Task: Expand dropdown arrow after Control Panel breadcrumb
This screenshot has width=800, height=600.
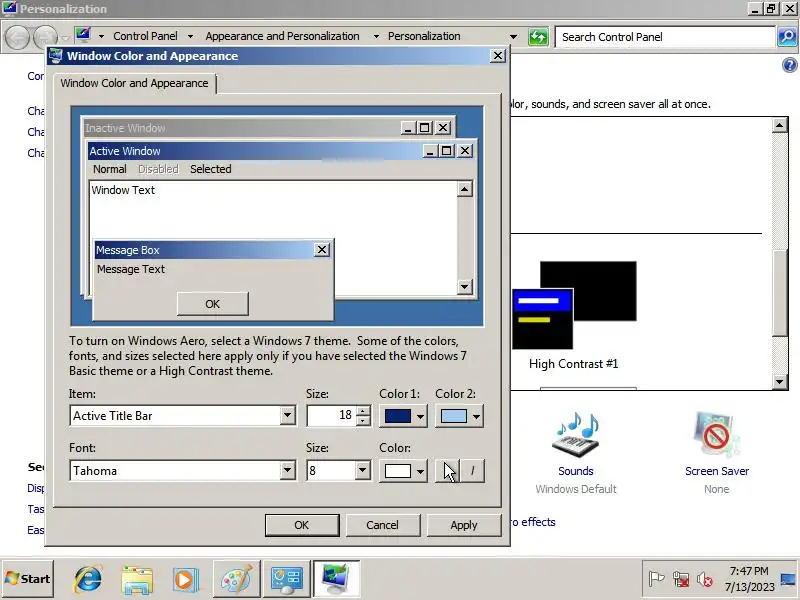Action: point(190,37)
